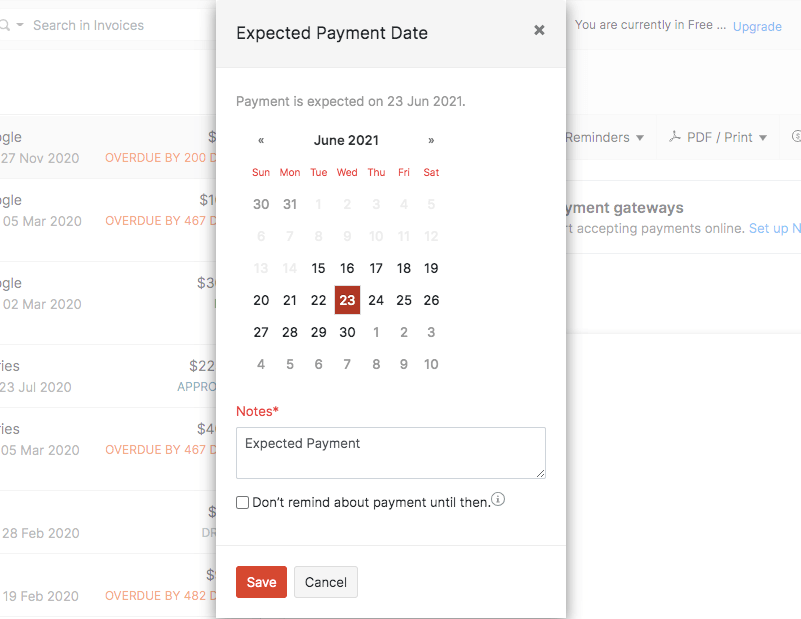The height and width of the screenshot is (619, 801).
Task: Navigate to the next month in the calendar
Action: 430,140
